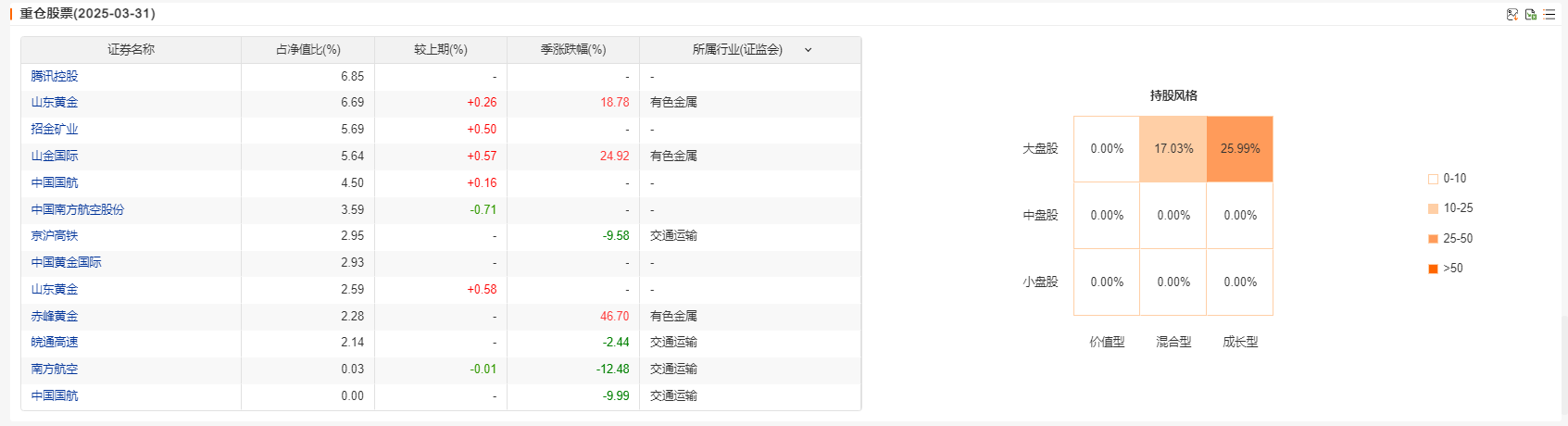Click the 价值型 axis label
Viewport: 1568px width, 426px height.
coord(1107,343)
